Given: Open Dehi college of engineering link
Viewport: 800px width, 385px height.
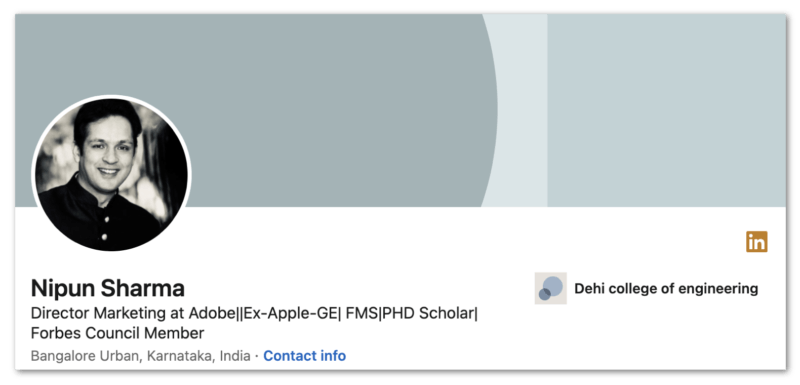Looking at the screenshot, I should pos(666,289).
